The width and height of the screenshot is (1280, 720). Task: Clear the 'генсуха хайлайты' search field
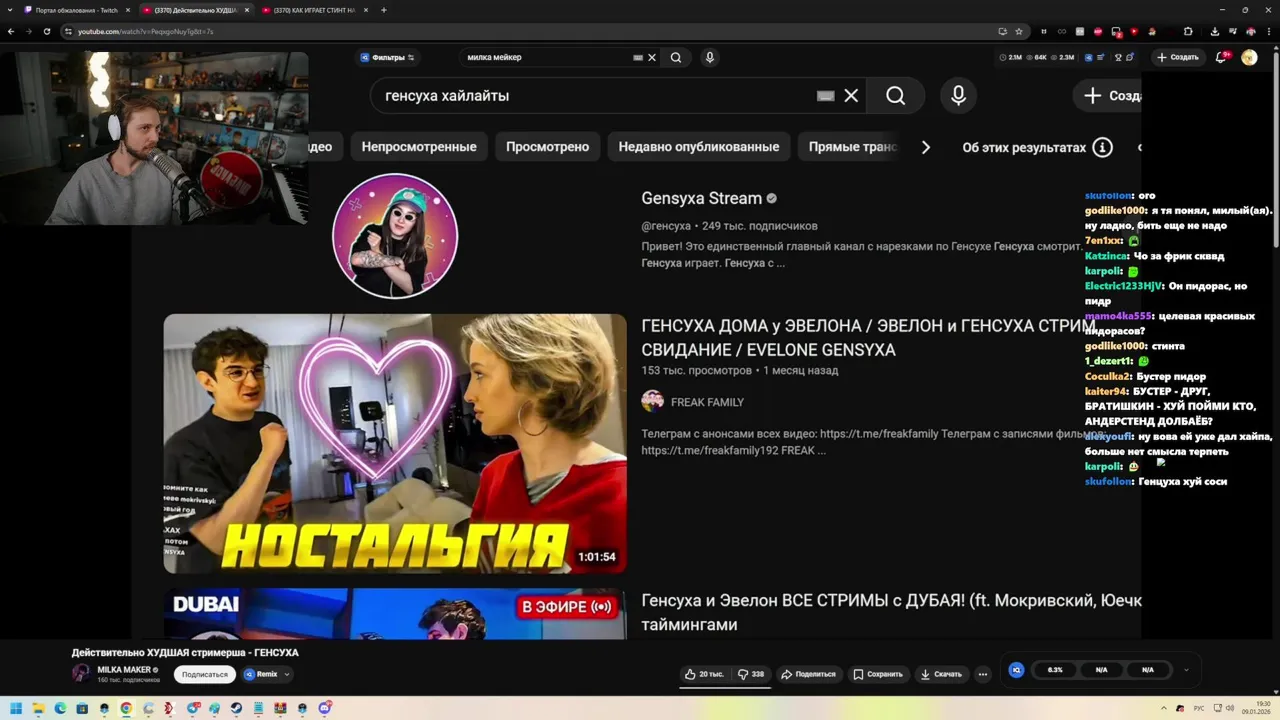click(x=851, y=96)
